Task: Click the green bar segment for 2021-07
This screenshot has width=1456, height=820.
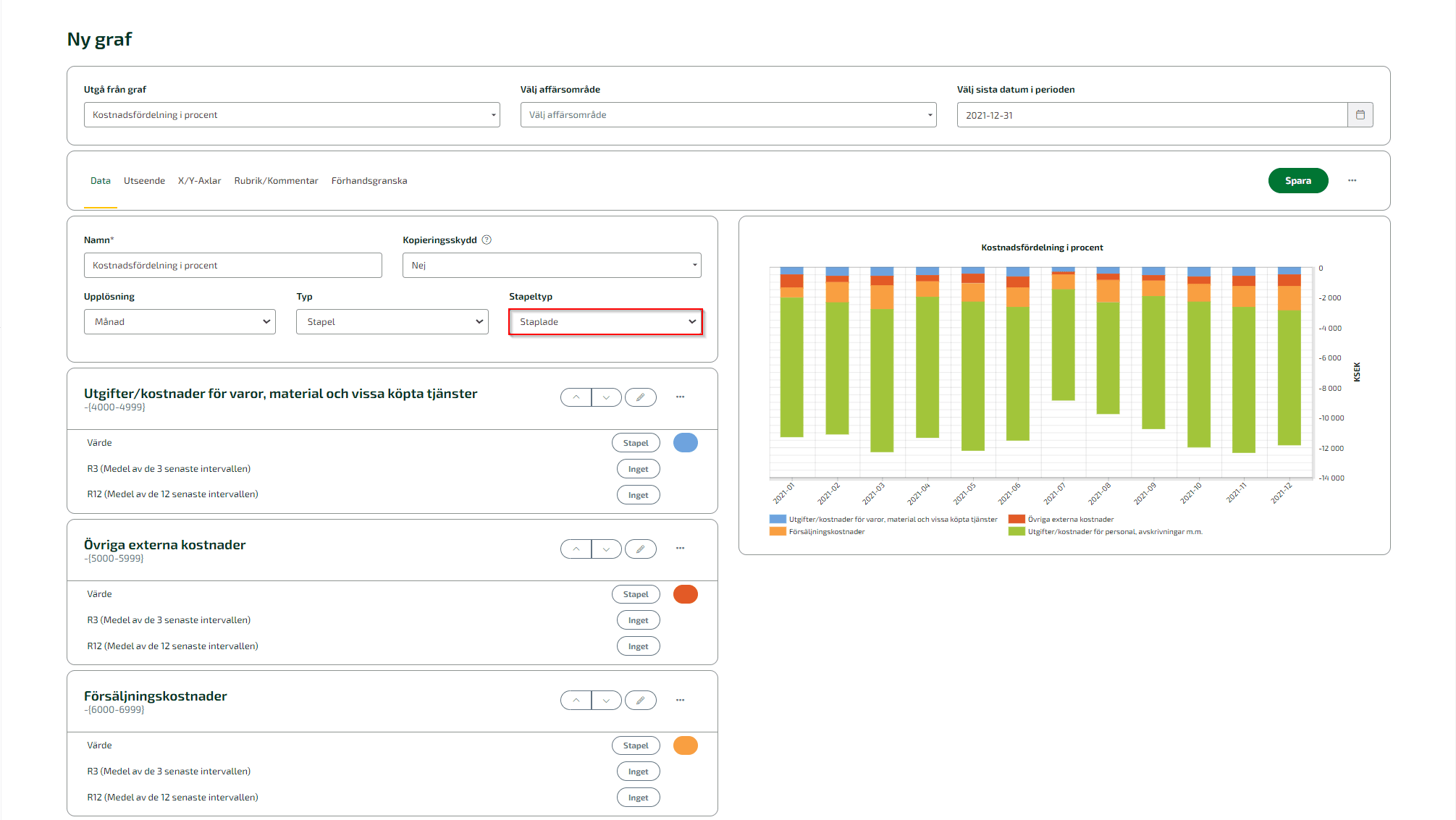Action: pyautogui.click(x=1063, y=345)
